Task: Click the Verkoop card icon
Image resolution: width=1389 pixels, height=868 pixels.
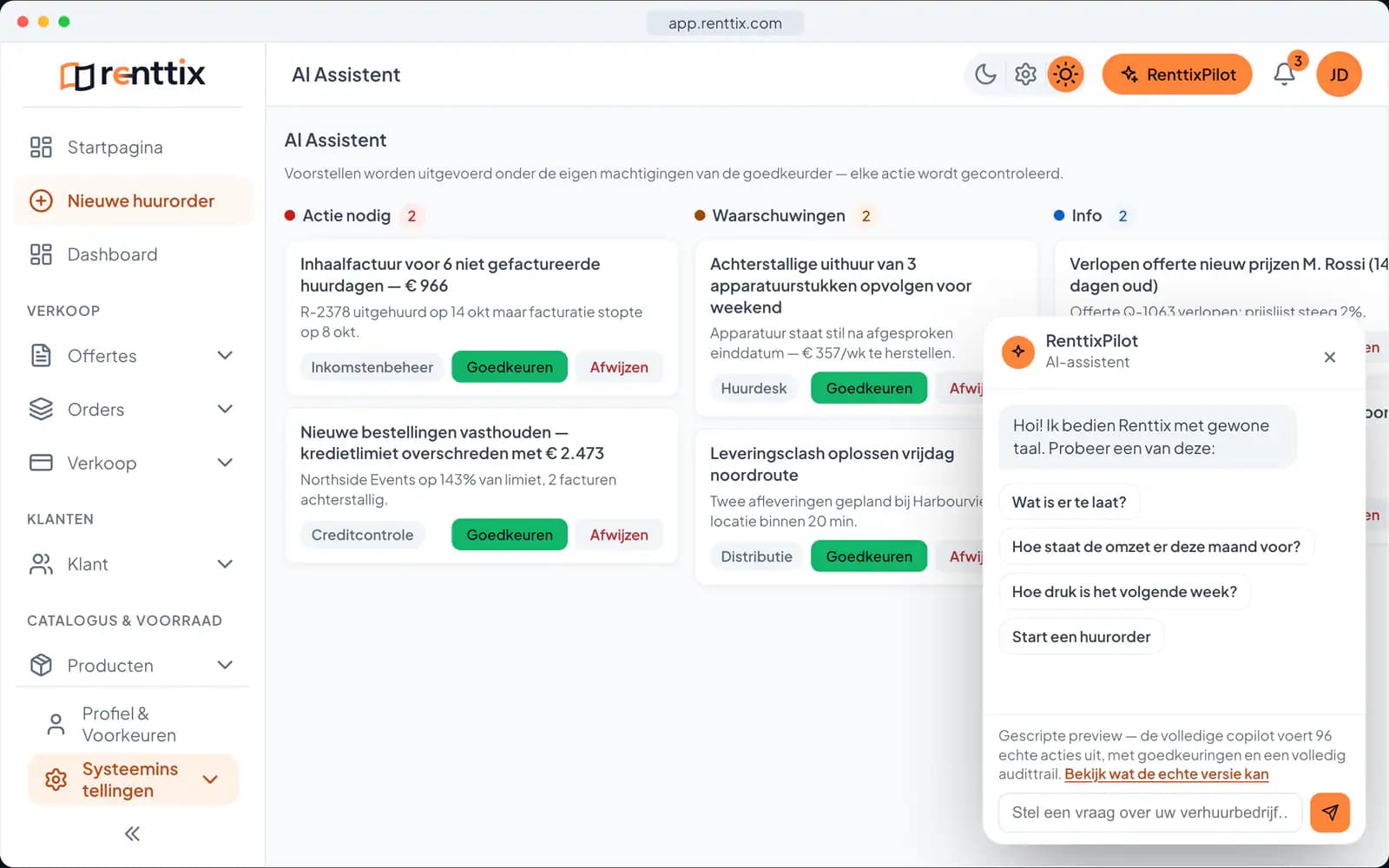Action: [x=41, y=463]
